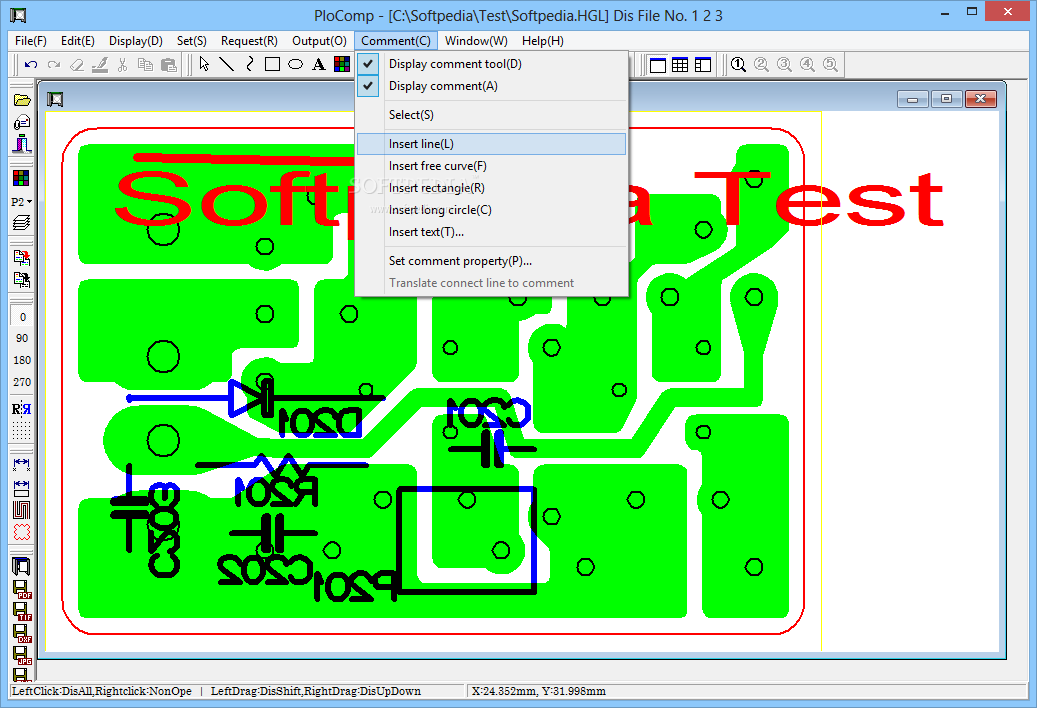
Task: Toggle the dotted grid icon
Action: coord(22,431)
